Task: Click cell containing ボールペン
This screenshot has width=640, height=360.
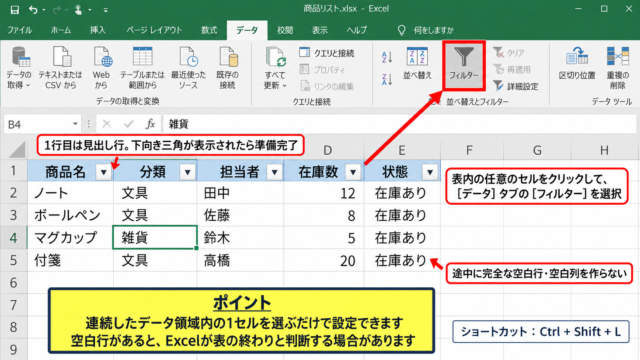Action: click(x=70, y=215)
